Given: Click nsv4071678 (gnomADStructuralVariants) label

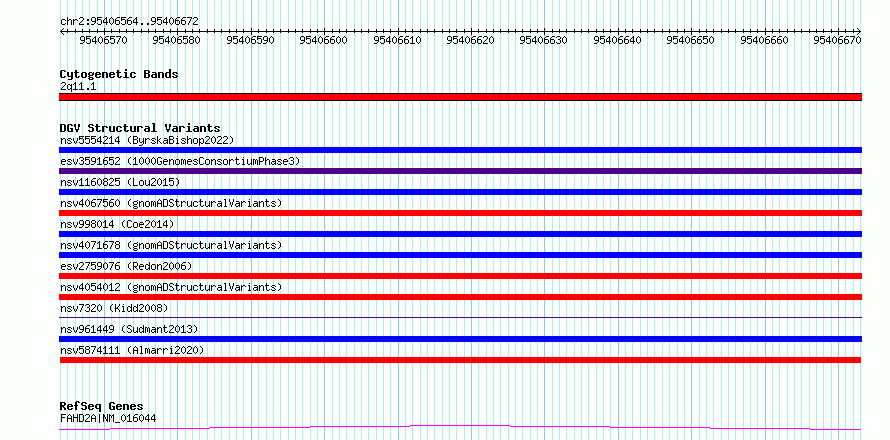Looking at the screenshot, I should (x=170, y=245).
